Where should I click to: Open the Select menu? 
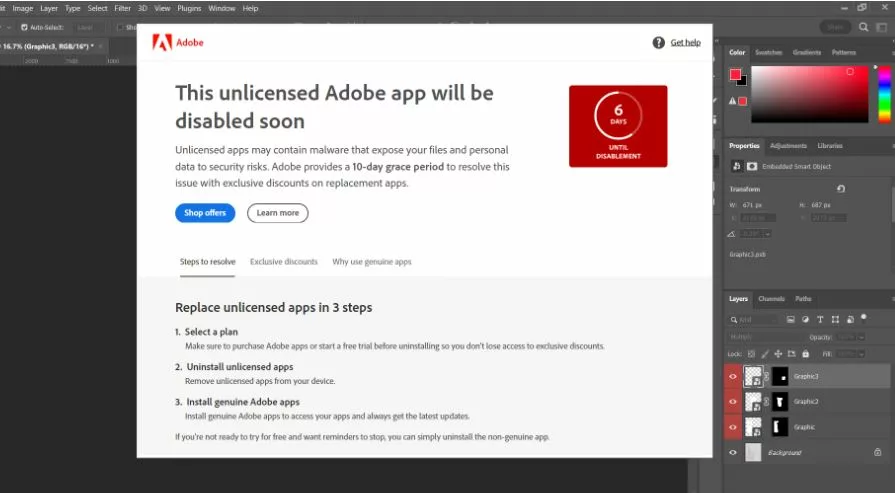click(98, 9)
